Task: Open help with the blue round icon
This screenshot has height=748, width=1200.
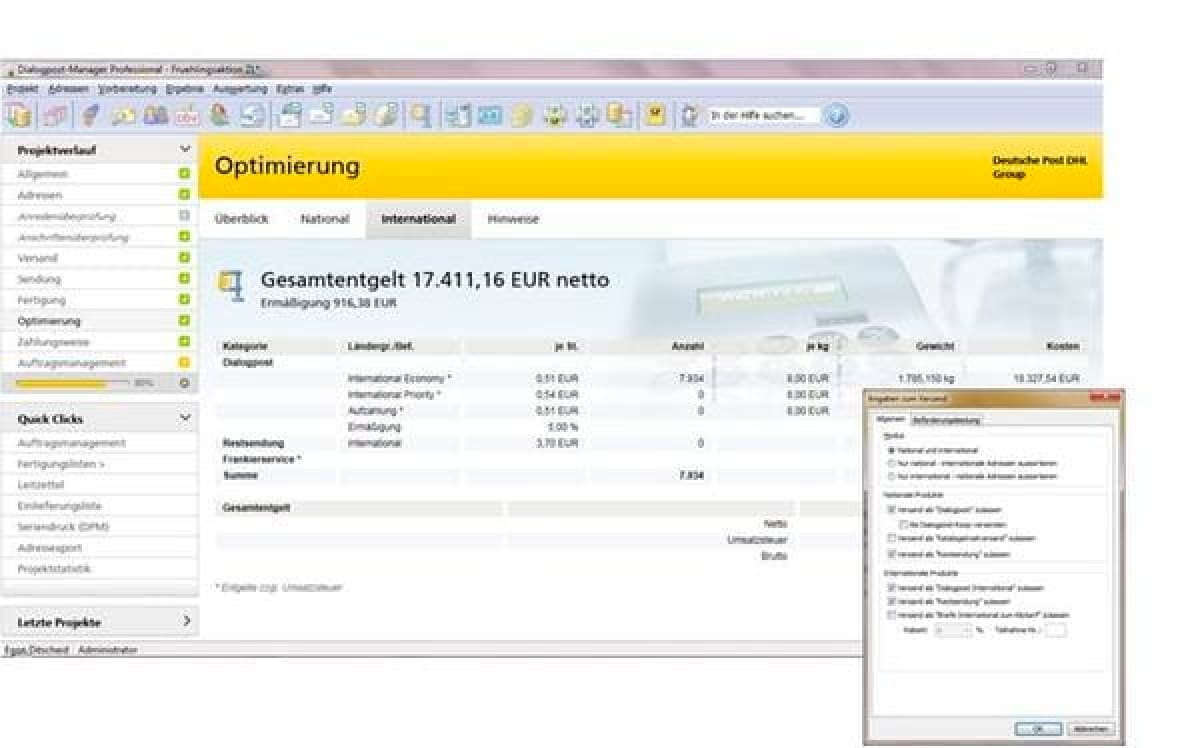Action: coord(836,115)
